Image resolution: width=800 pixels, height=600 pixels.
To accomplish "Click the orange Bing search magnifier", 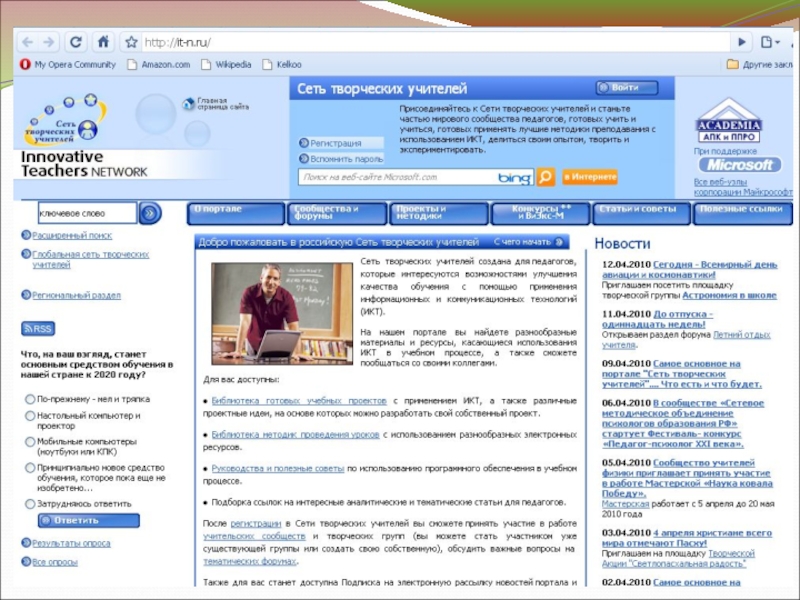I will (545, 177).
